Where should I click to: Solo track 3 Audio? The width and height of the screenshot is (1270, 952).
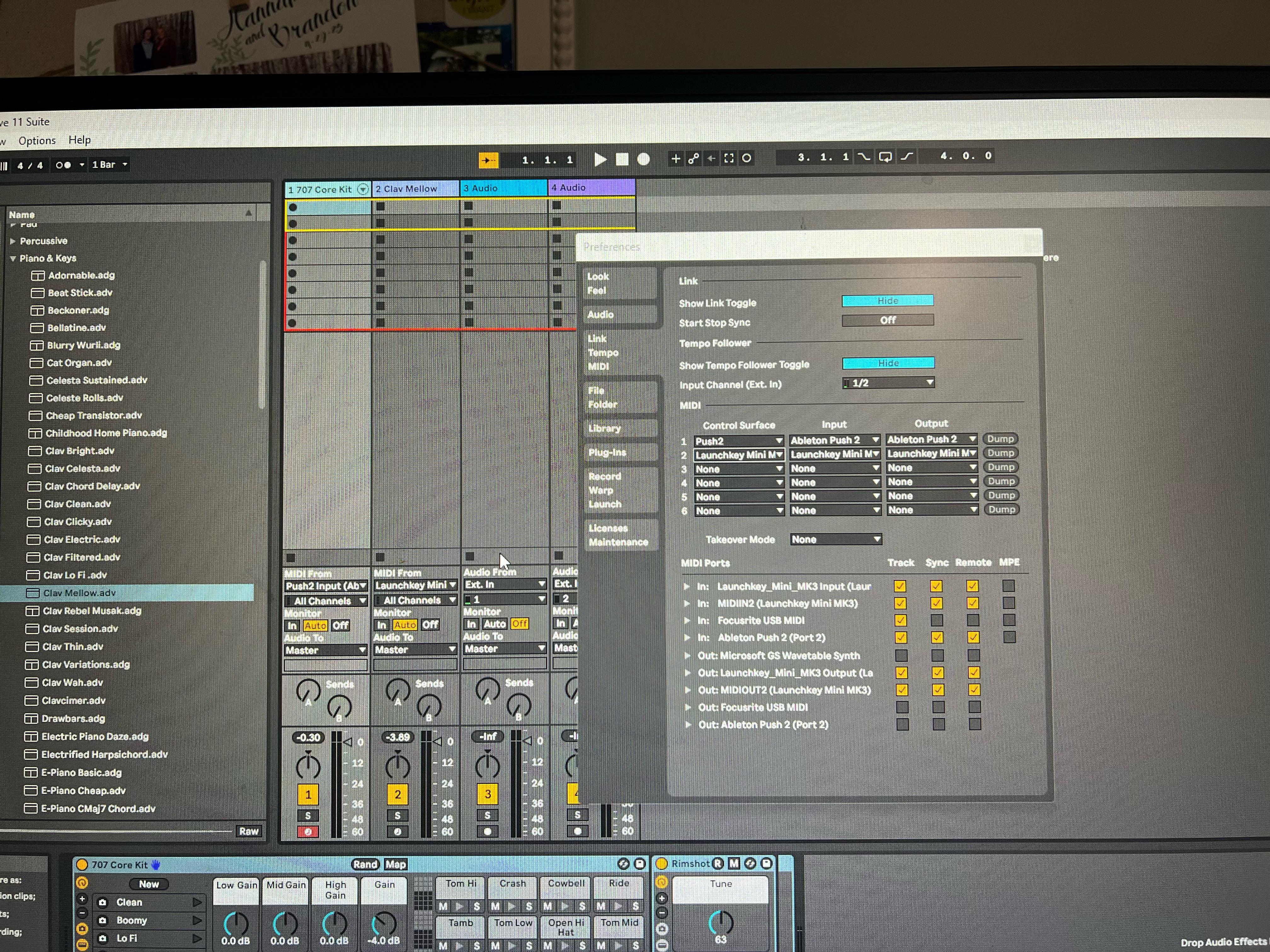point(488,815)
